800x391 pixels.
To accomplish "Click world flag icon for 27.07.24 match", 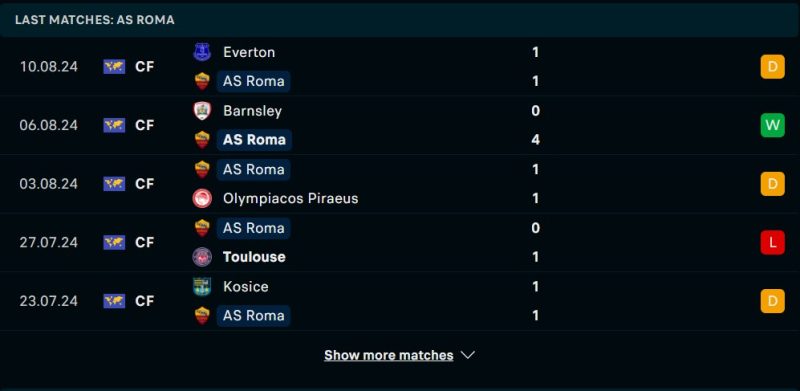I will 114,242.
